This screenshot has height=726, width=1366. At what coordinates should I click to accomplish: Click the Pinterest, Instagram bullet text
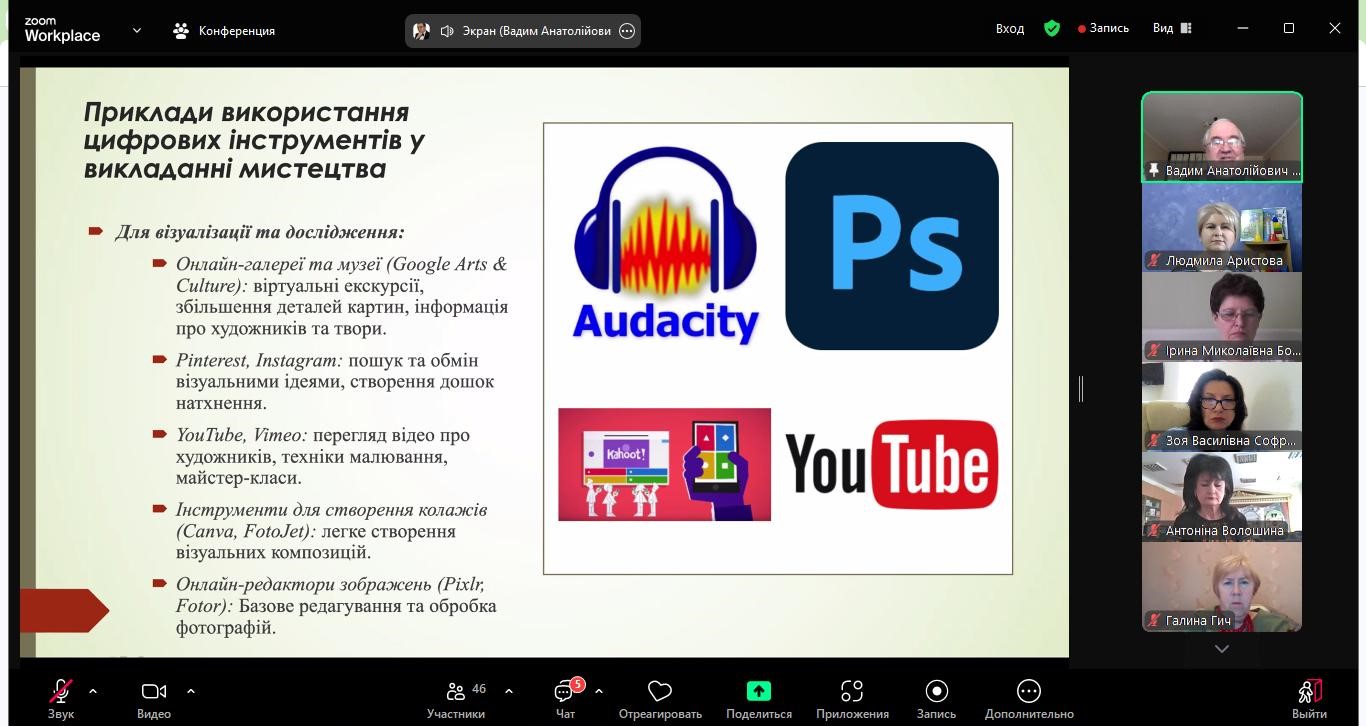click(335, 381)
